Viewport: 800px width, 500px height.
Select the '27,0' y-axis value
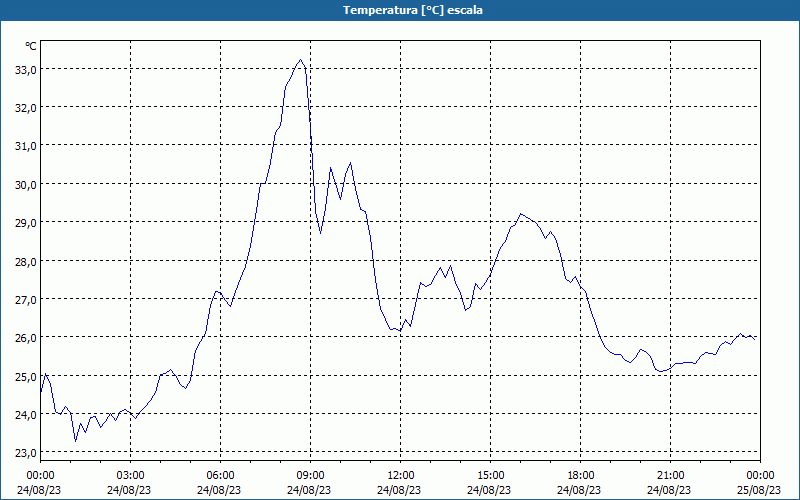click(x=24, y=300)
